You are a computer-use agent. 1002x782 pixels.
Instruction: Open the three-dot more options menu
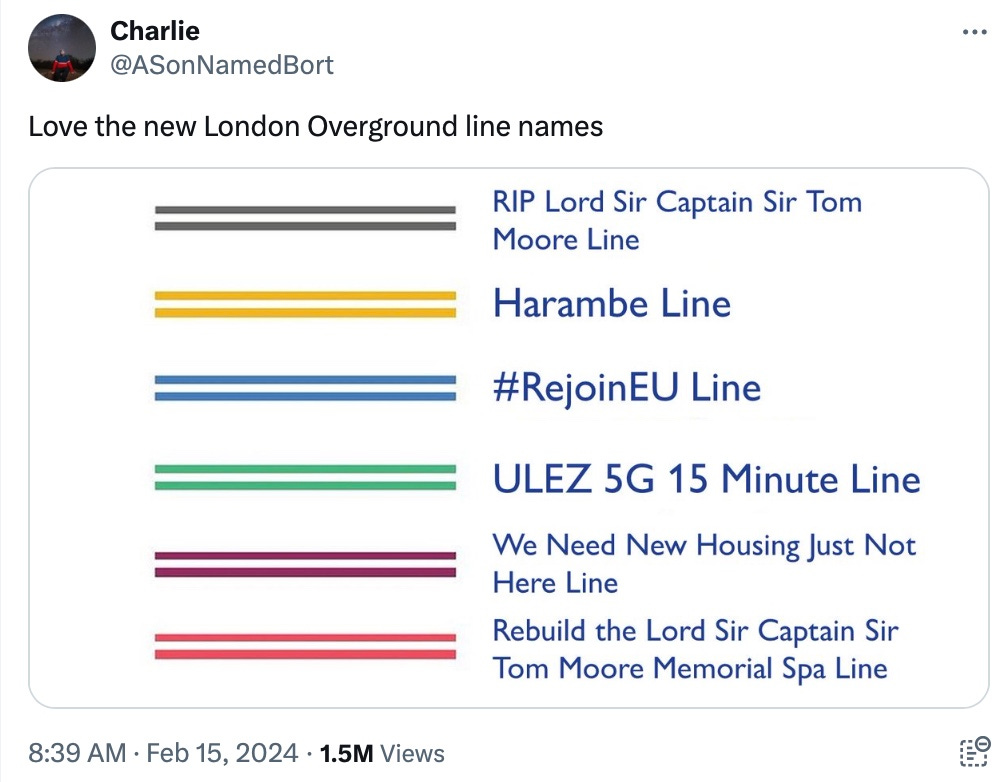point(975,32)
